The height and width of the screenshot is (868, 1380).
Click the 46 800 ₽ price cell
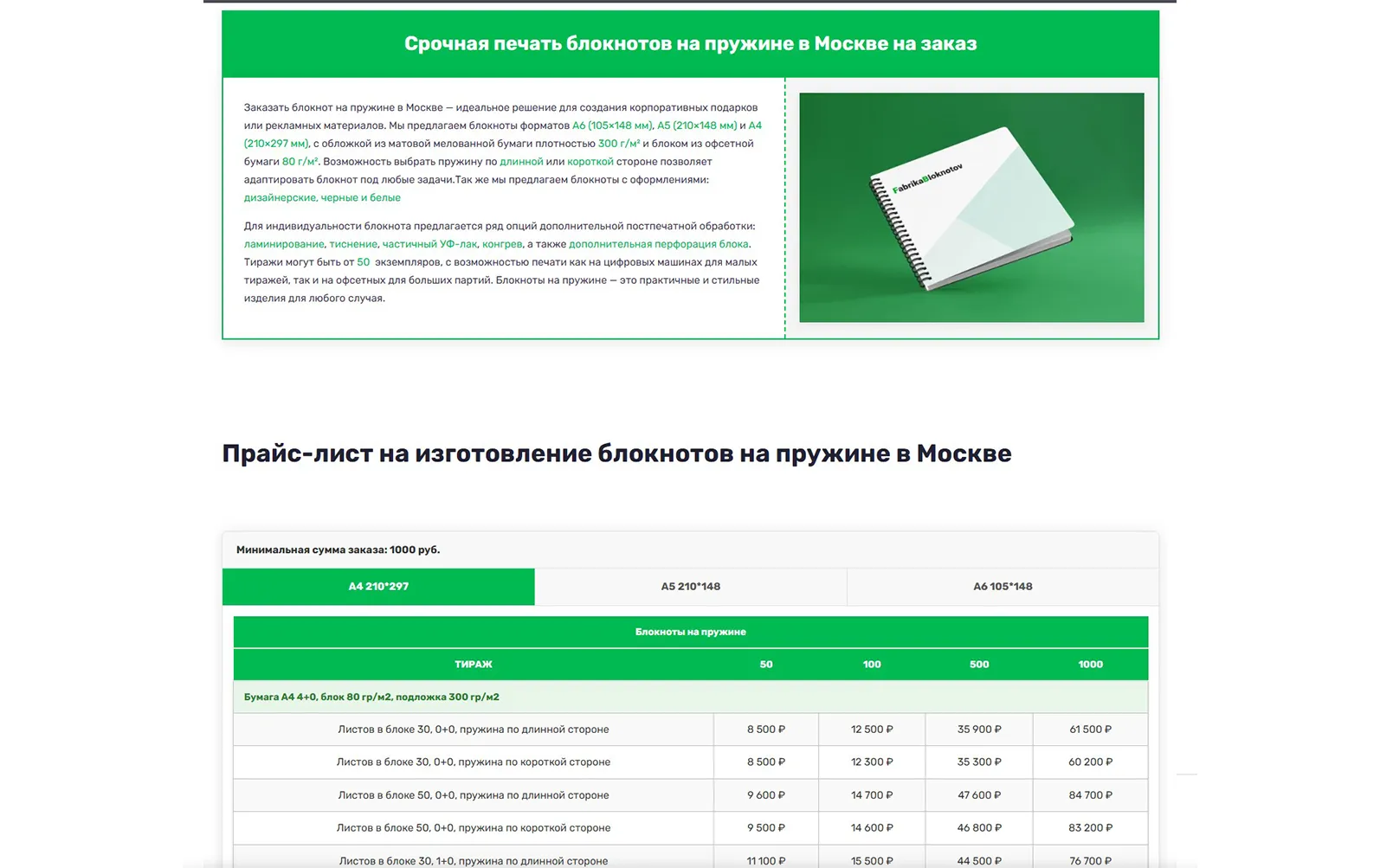coord(979,828)
